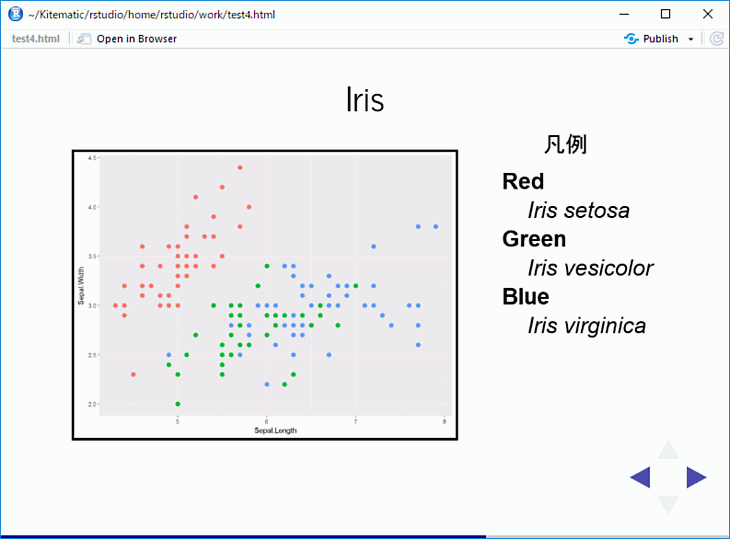Go to previous slide with left arrow

640,477
